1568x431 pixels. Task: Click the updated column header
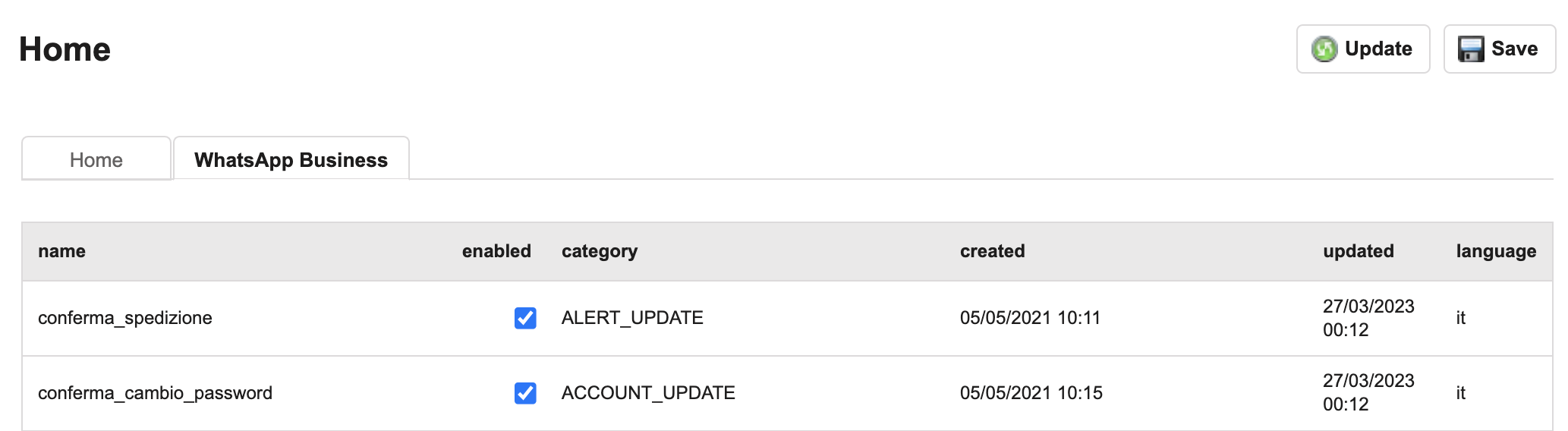coord(1359,251)
